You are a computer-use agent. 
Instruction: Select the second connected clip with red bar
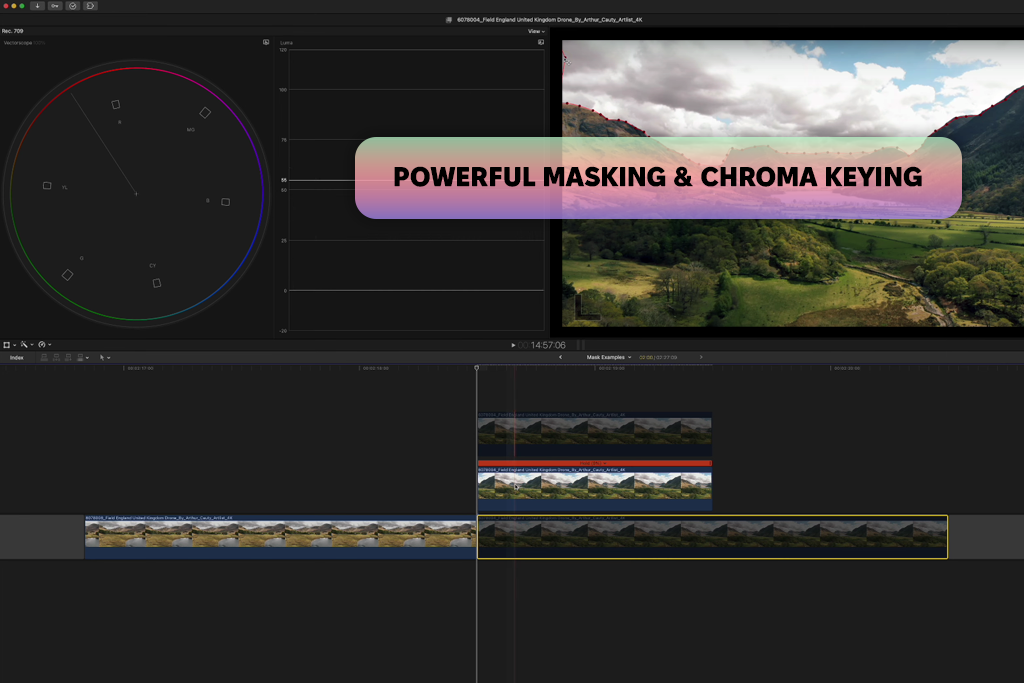[x=594, y=490]
